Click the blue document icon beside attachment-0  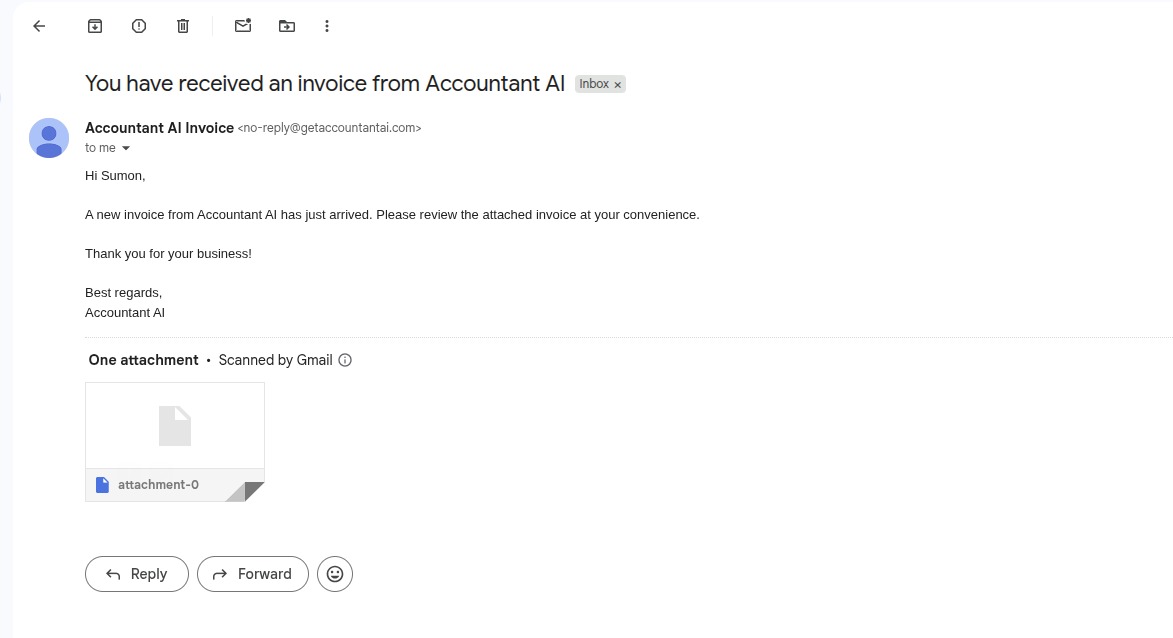(102, 485)
